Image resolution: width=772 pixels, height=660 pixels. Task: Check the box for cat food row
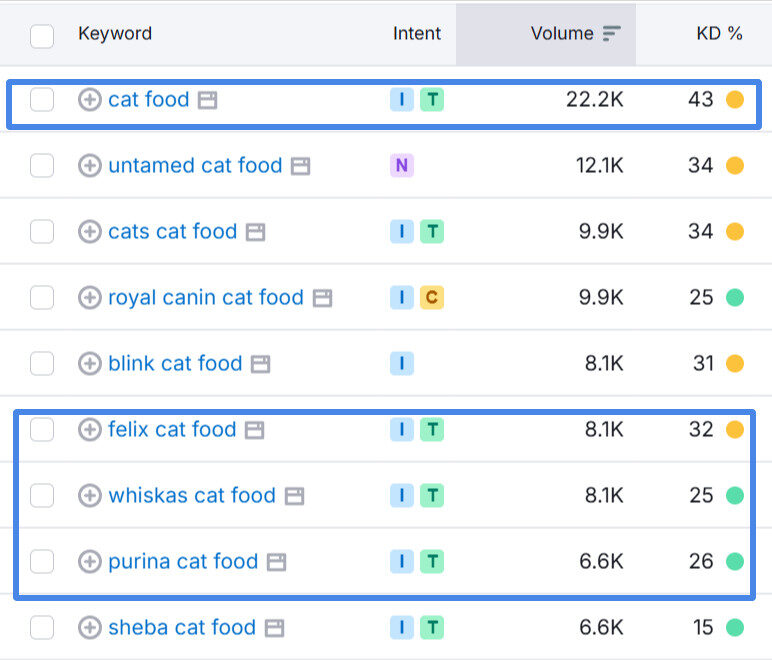(x=42, y=99)
